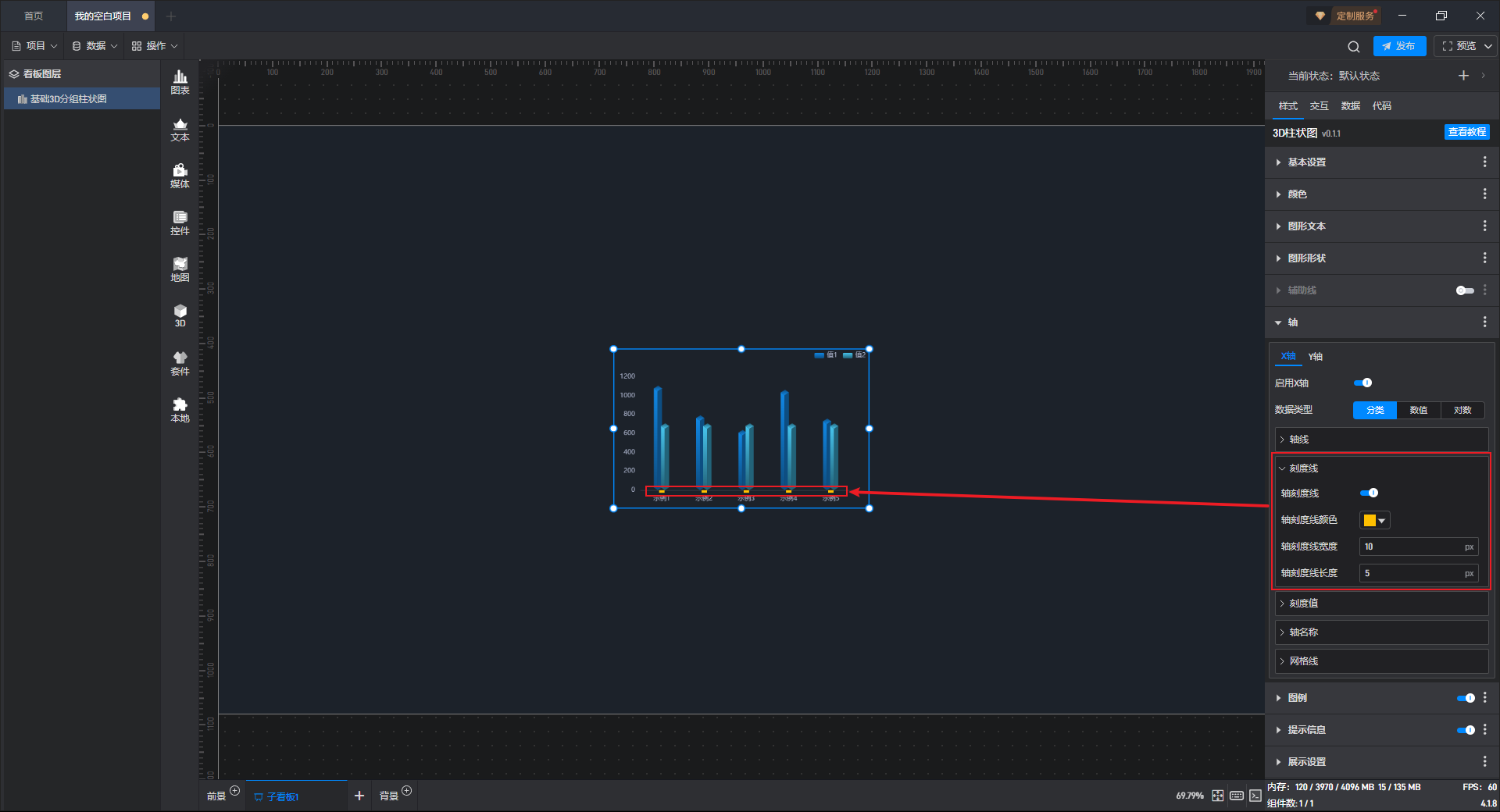Open 颜色 section more options menu
1500x812 pixels.
[1484, 194]
